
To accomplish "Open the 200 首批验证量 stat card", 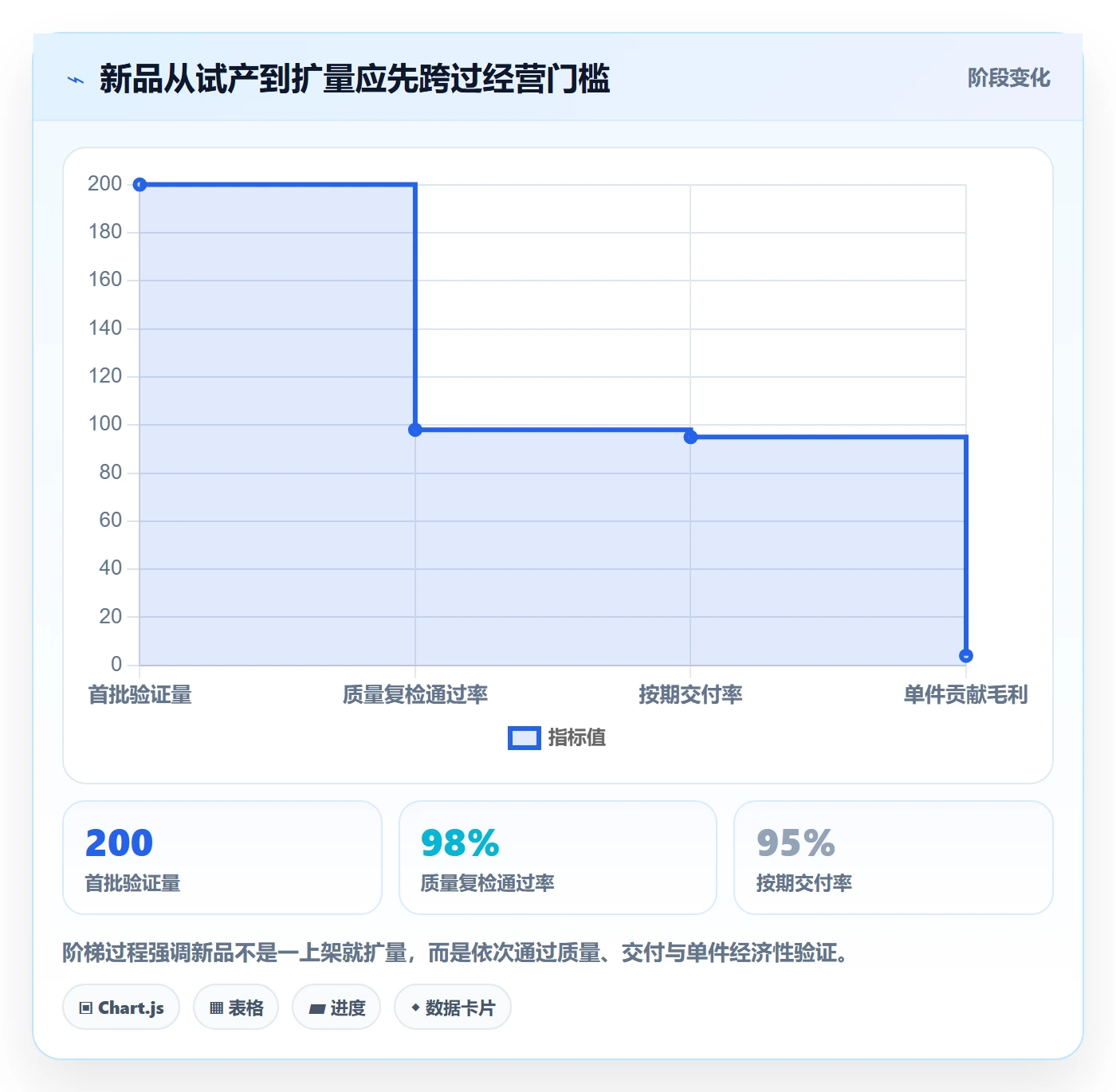I will tap(222, 858).
